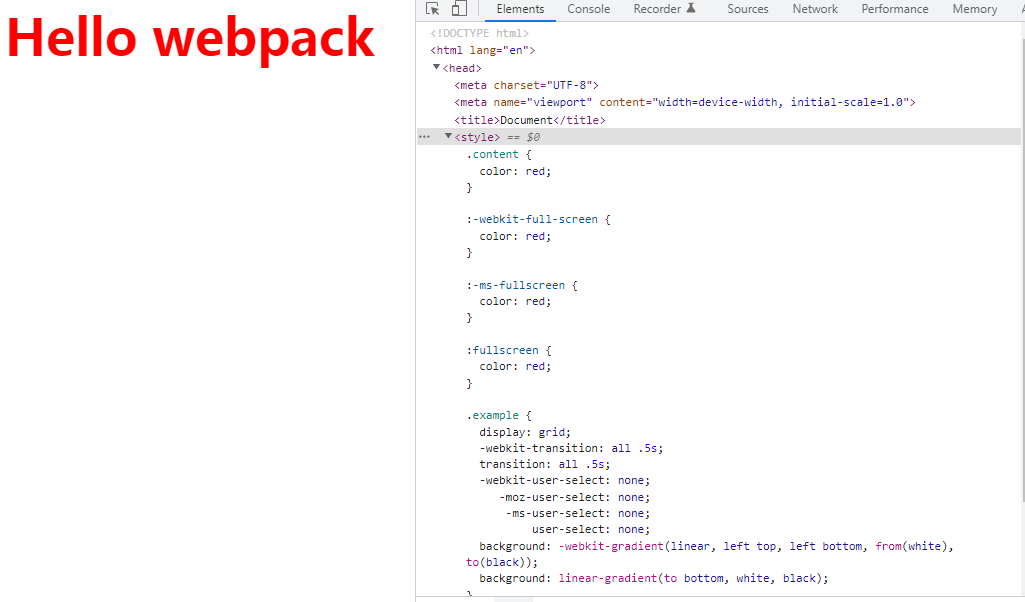
Task: Collapse the style element node
Action: pyautogui.click(x=448, y=136)
